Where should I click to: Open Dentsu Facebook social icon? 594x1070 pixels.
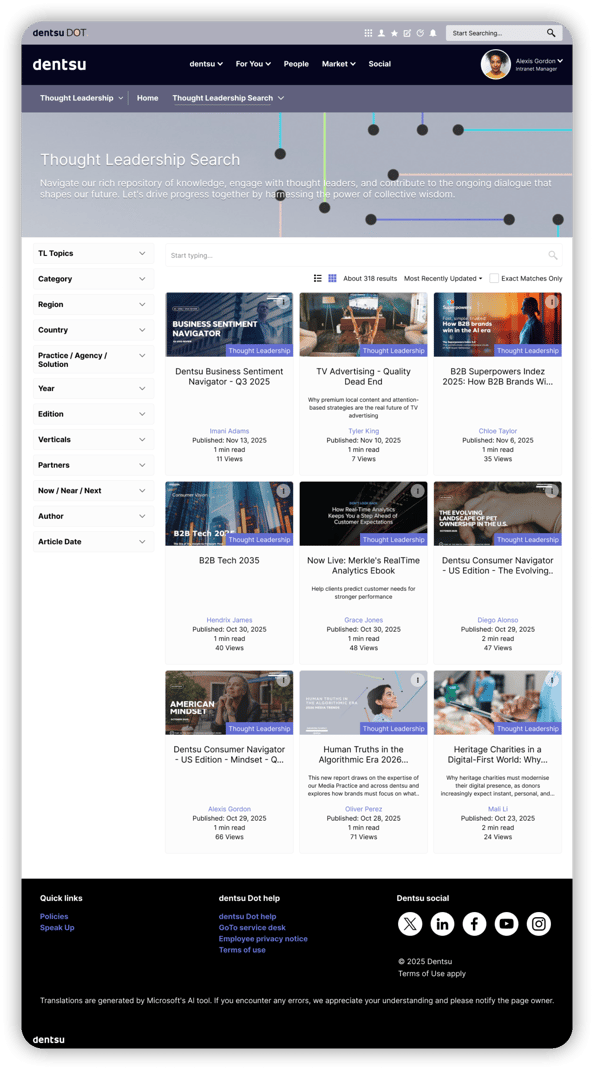(475, 924)
